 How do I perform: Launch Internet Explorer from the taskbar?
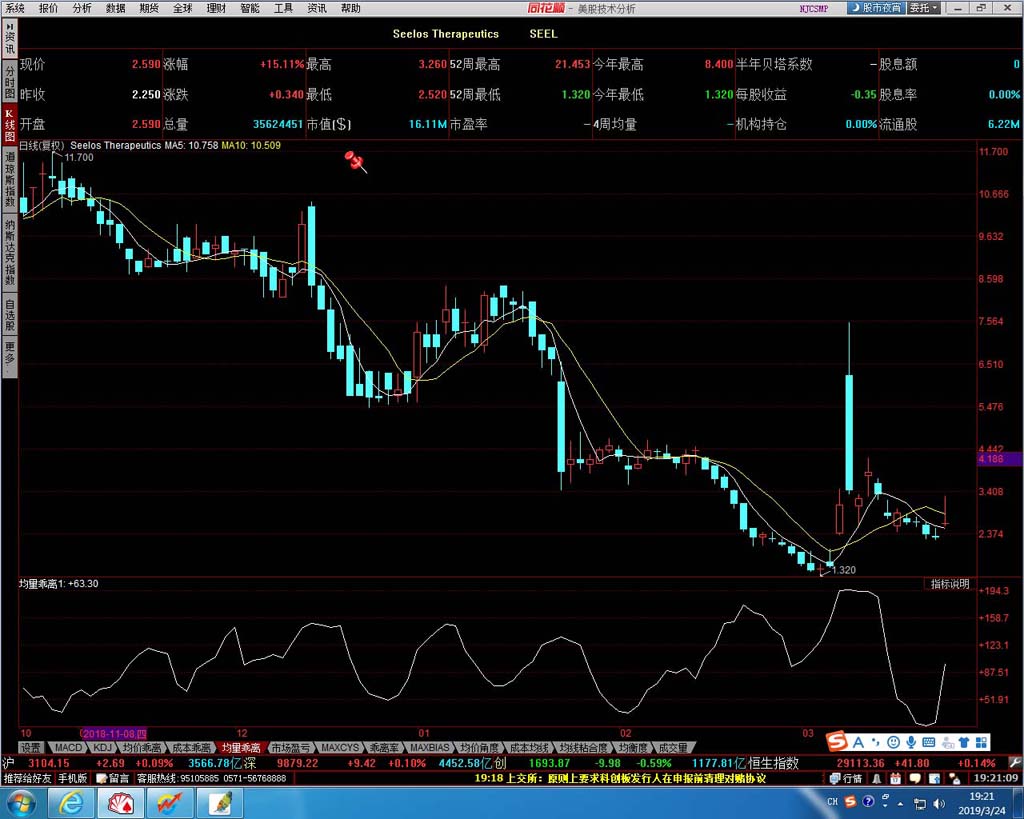coord(71,803)
